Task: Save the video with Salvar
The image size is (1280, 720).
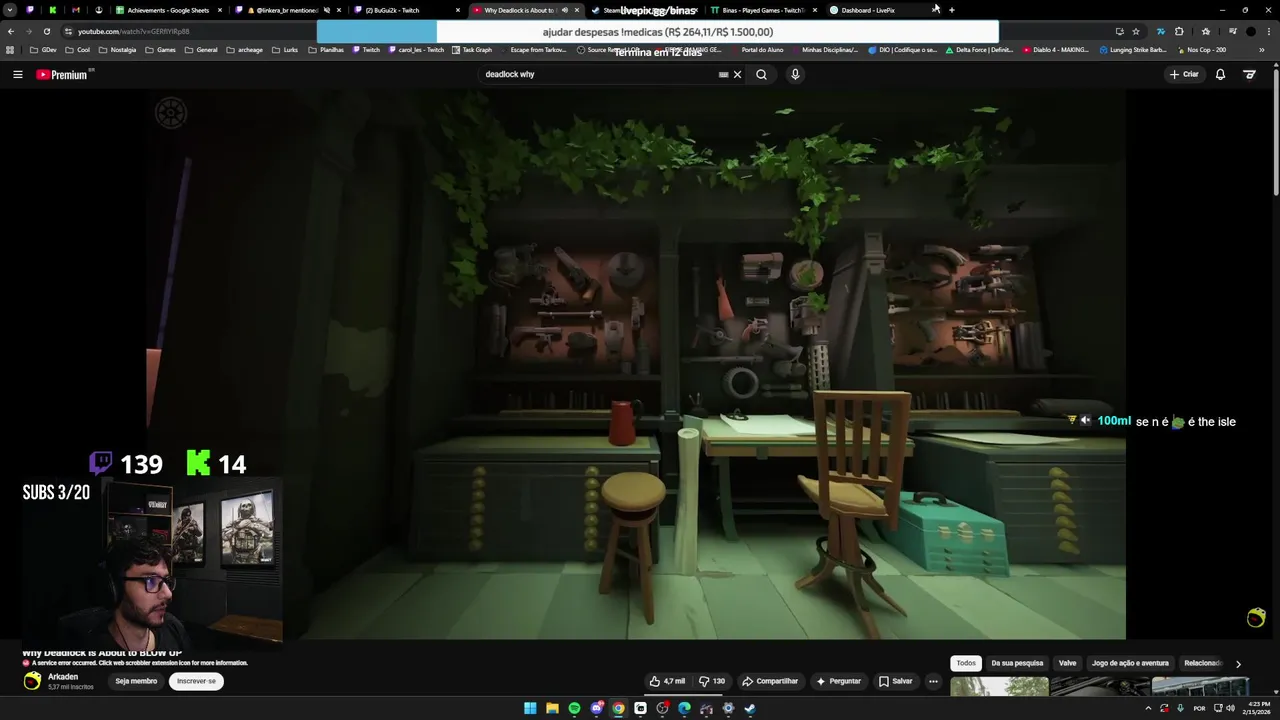Action: click(896, 681)
